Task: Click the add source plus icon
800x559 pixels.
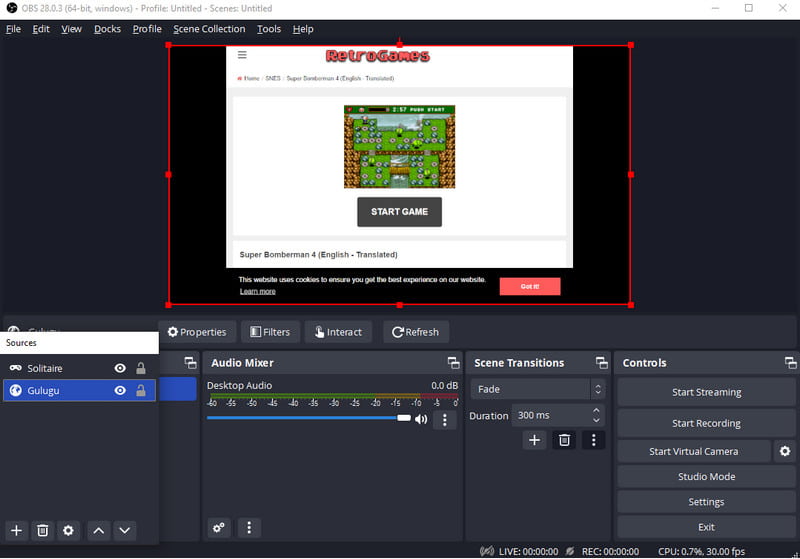Action: click(x=16, y=530)
